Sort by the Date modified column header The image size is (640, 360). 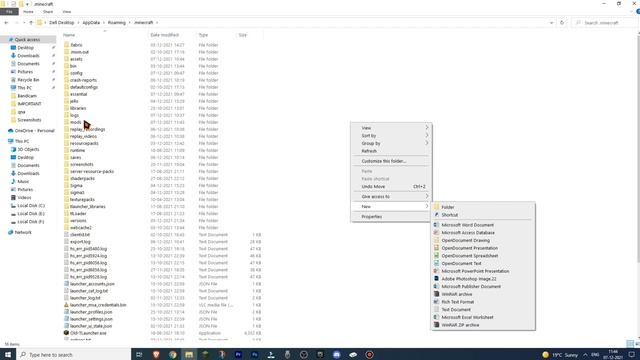pos(164,35)
